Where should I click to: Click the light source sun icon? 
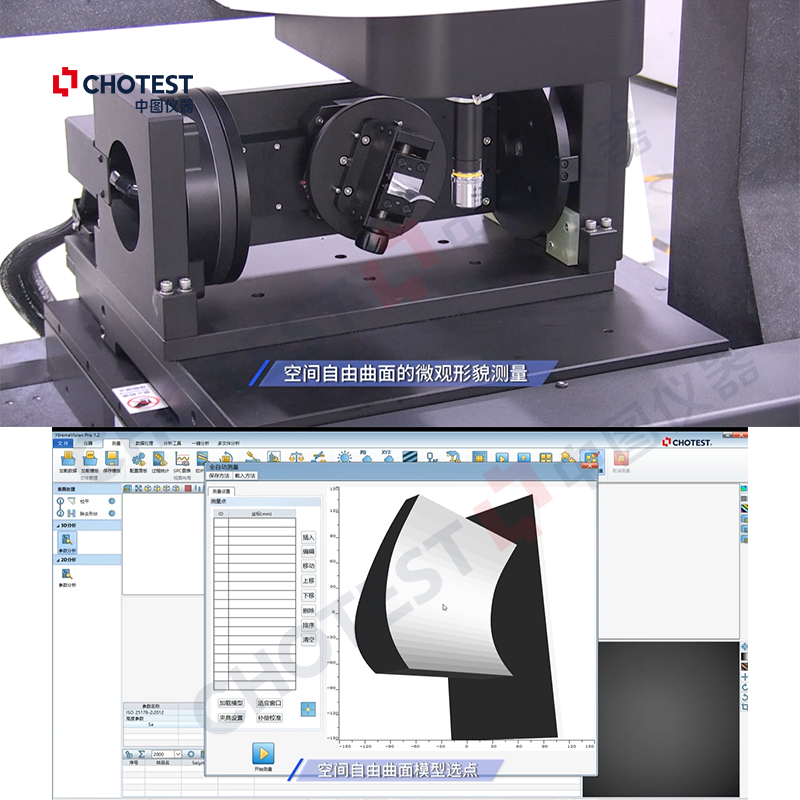tap(345, 457)
